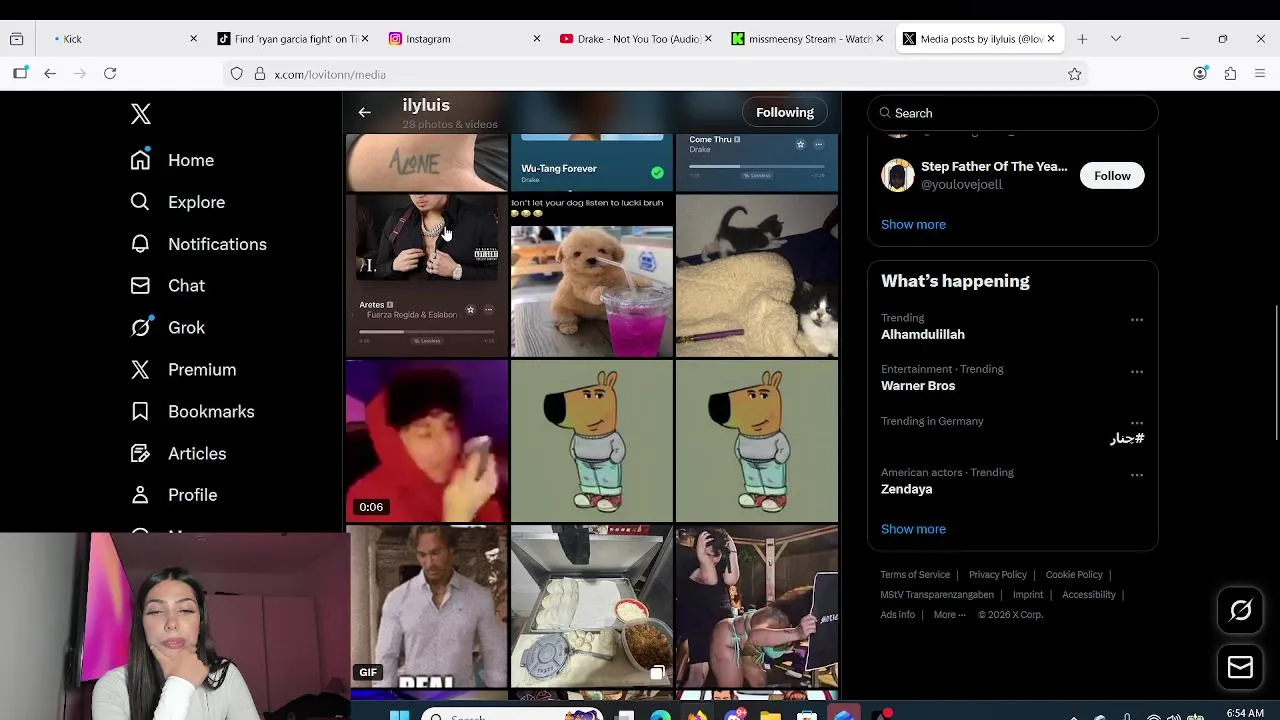
Task: Open Notifications in sidebar
Action: [x=198, y=244]
